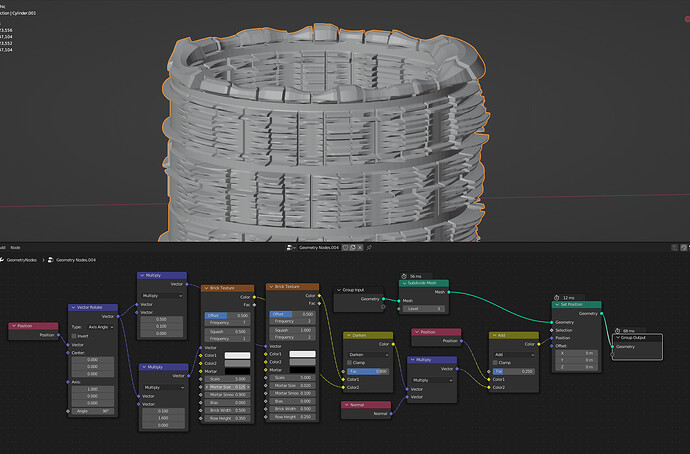The width and height of the screenshot is (690, 454).
Task: Collapse the Group Input node
Action: tap(339, 290)
